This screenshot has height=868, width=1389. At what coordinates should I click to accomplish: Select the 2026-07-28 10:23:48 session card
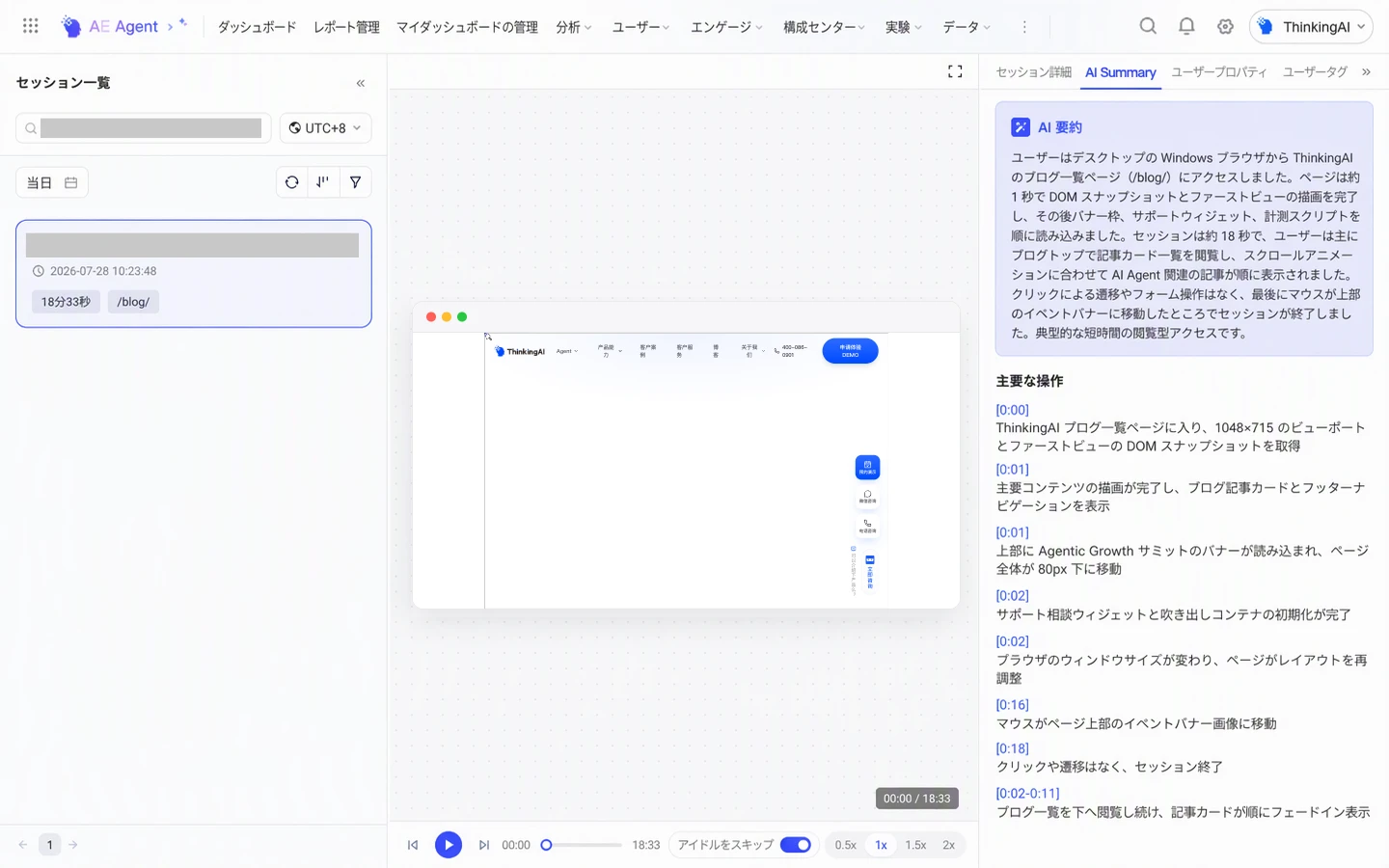194,274
